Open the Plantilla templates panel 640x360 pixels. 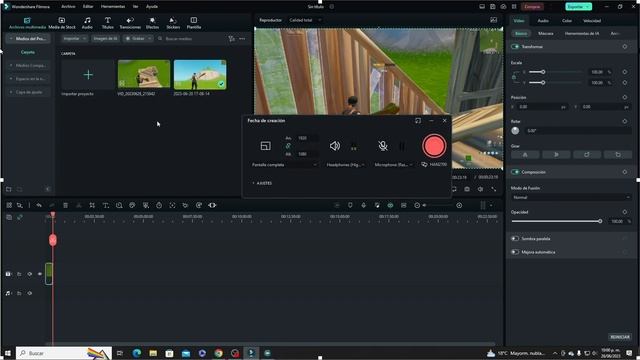tap(193, 23)
